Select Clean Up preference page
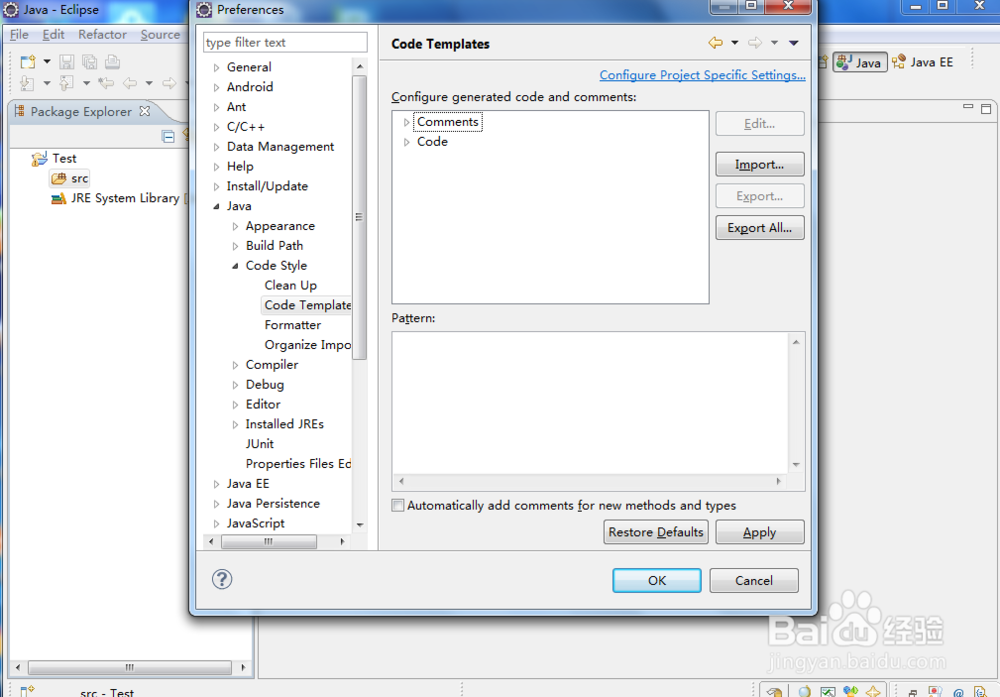 pyautogui.click(x=290, y=285)
